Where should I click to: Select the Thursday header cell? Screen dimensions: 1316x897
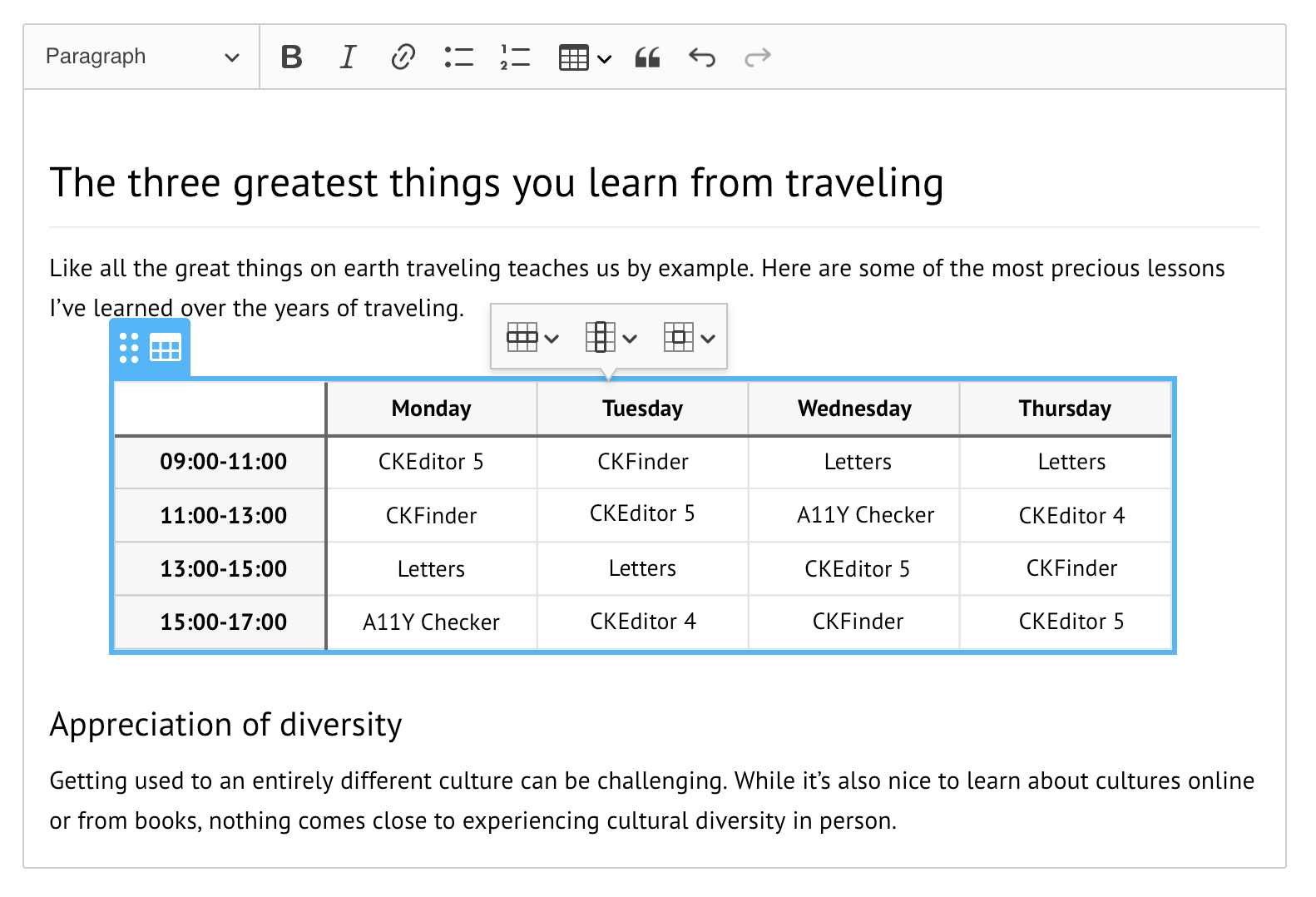[x=1066, y=409]
